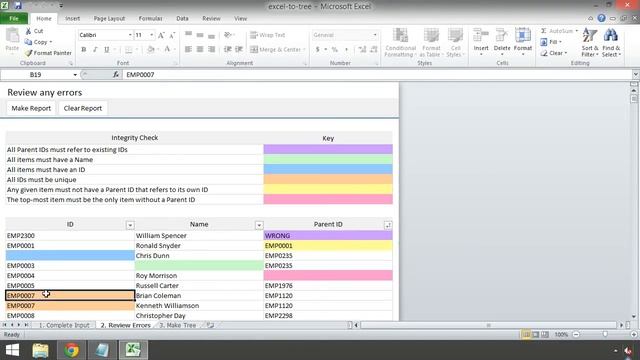Open Parent ID column filter dropdown

coord(388,225)
